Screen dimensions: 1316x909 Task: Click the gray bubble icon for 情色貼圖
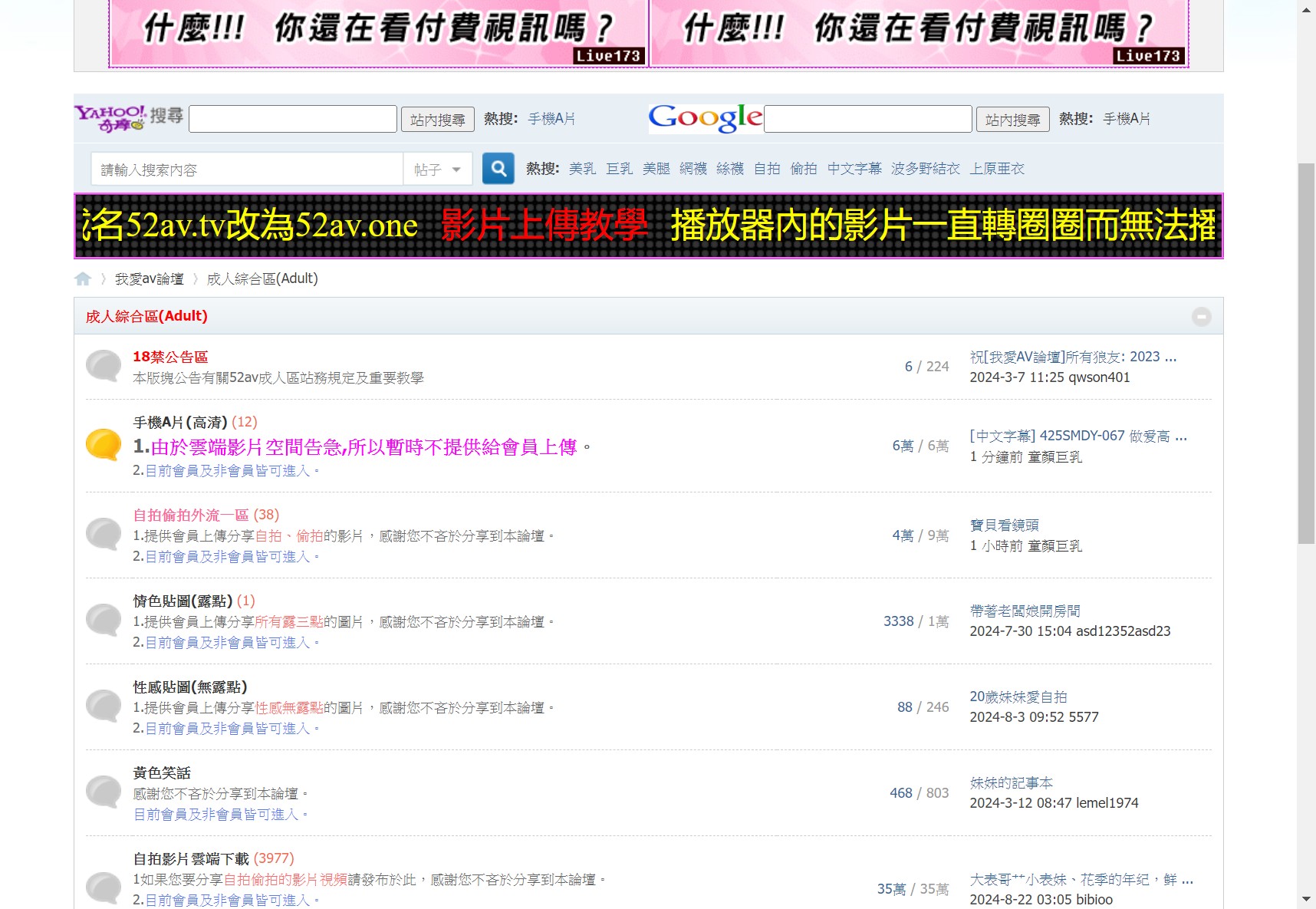[x=104, y=620]
